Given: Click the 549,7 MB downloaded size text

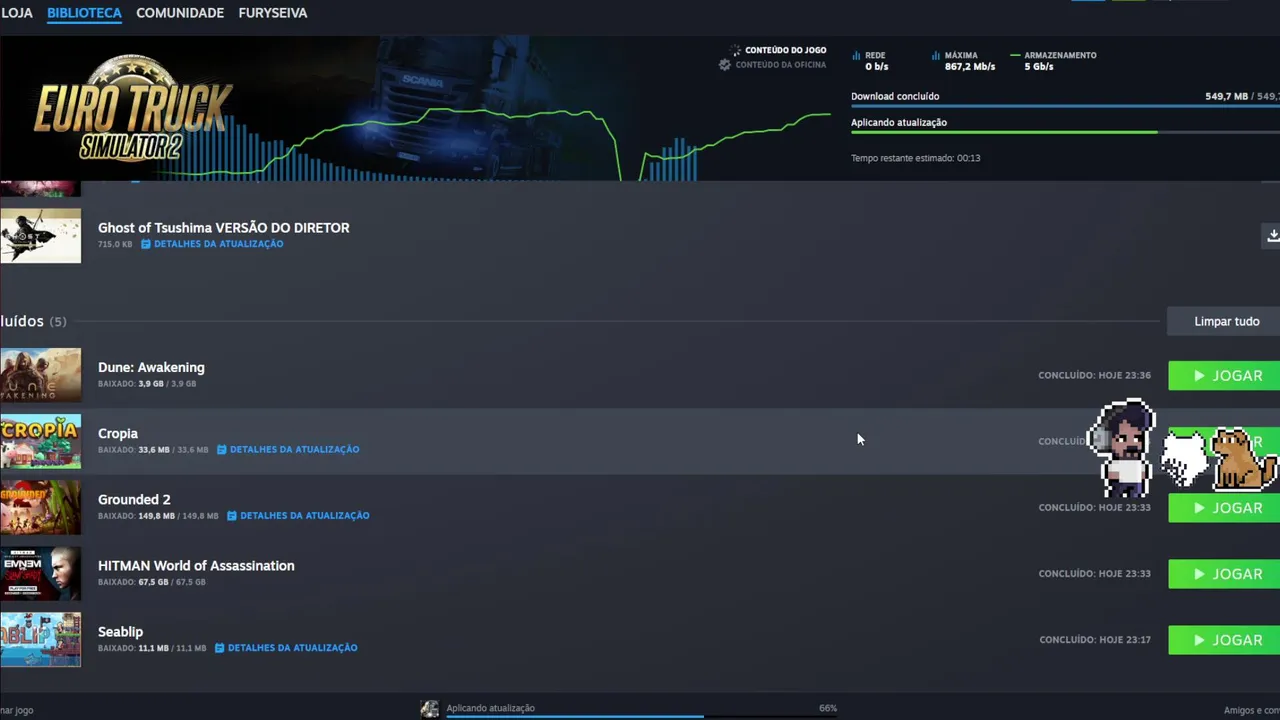Looking at the screenshot, I should 1226,97.
